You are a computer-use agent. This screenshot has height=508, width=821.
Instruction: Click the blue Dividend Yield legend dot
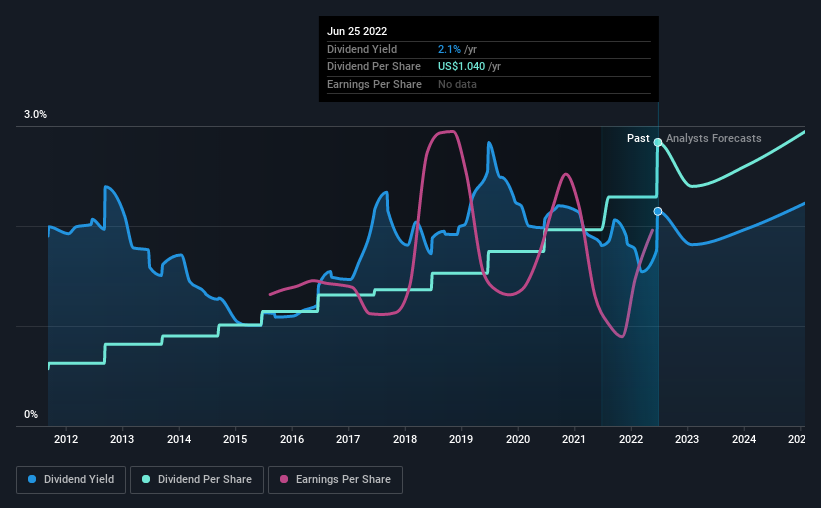coord(32,479)
